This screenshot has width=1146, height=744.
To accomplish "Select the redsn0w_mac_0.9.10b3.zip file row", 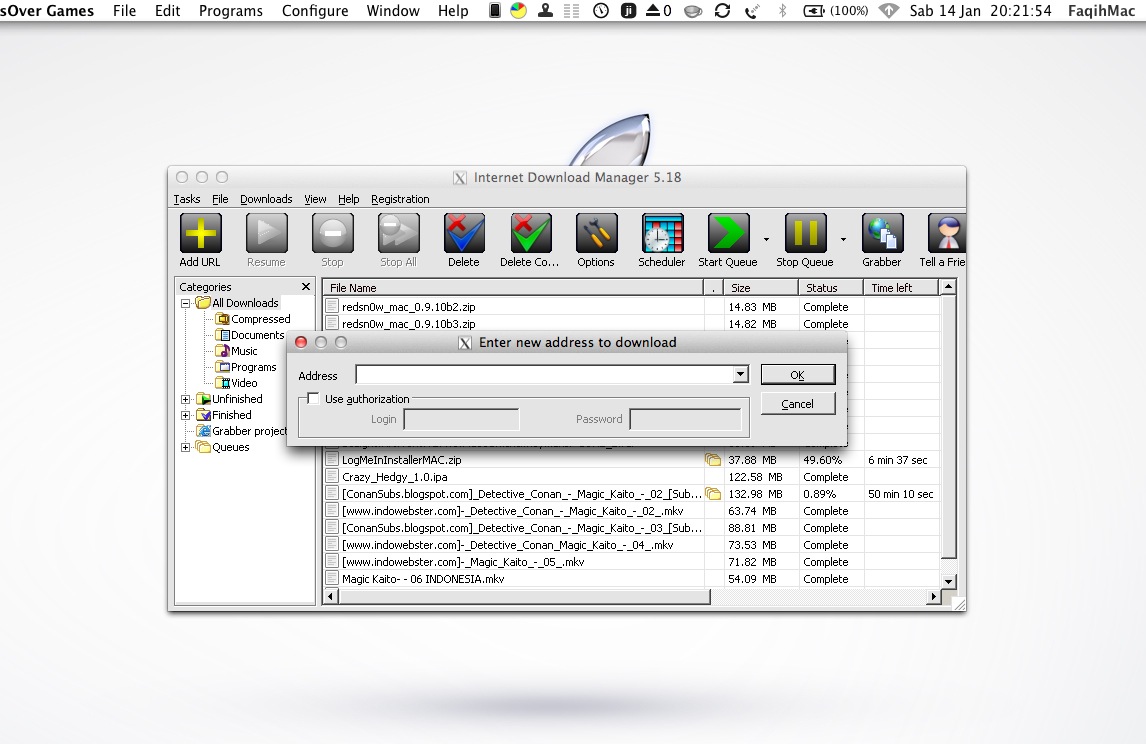I will [631, 324].
